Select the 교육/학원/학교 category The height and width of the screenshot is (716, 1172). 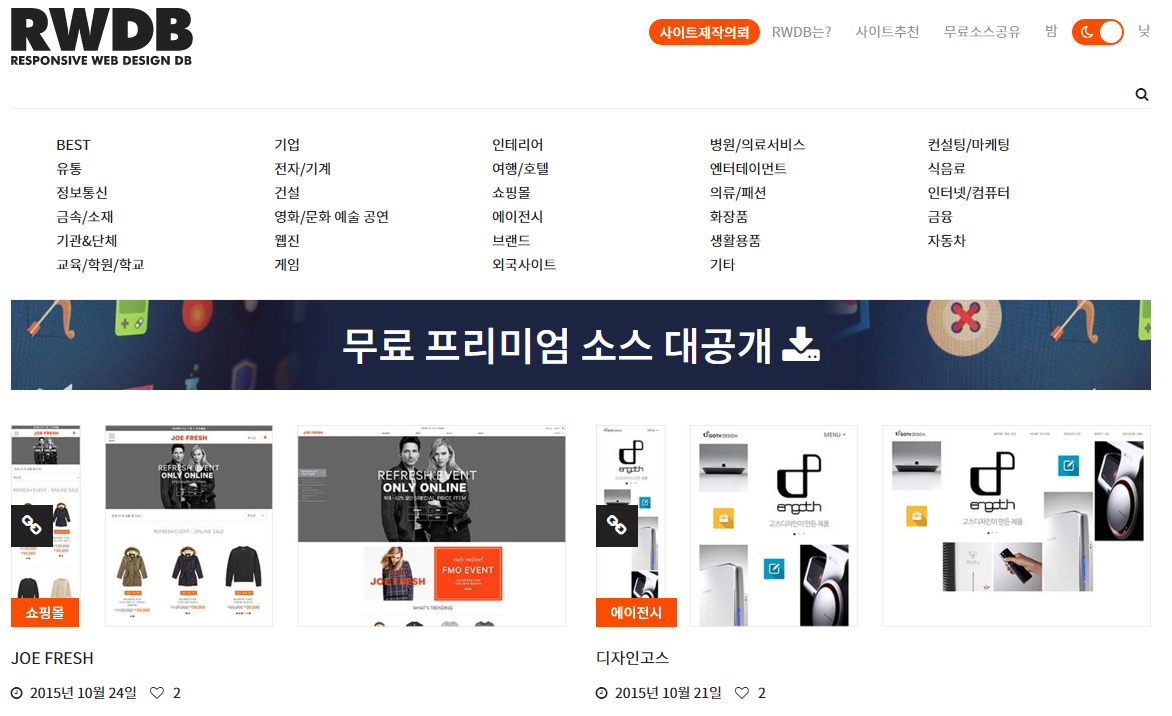[x=100, y=265]
